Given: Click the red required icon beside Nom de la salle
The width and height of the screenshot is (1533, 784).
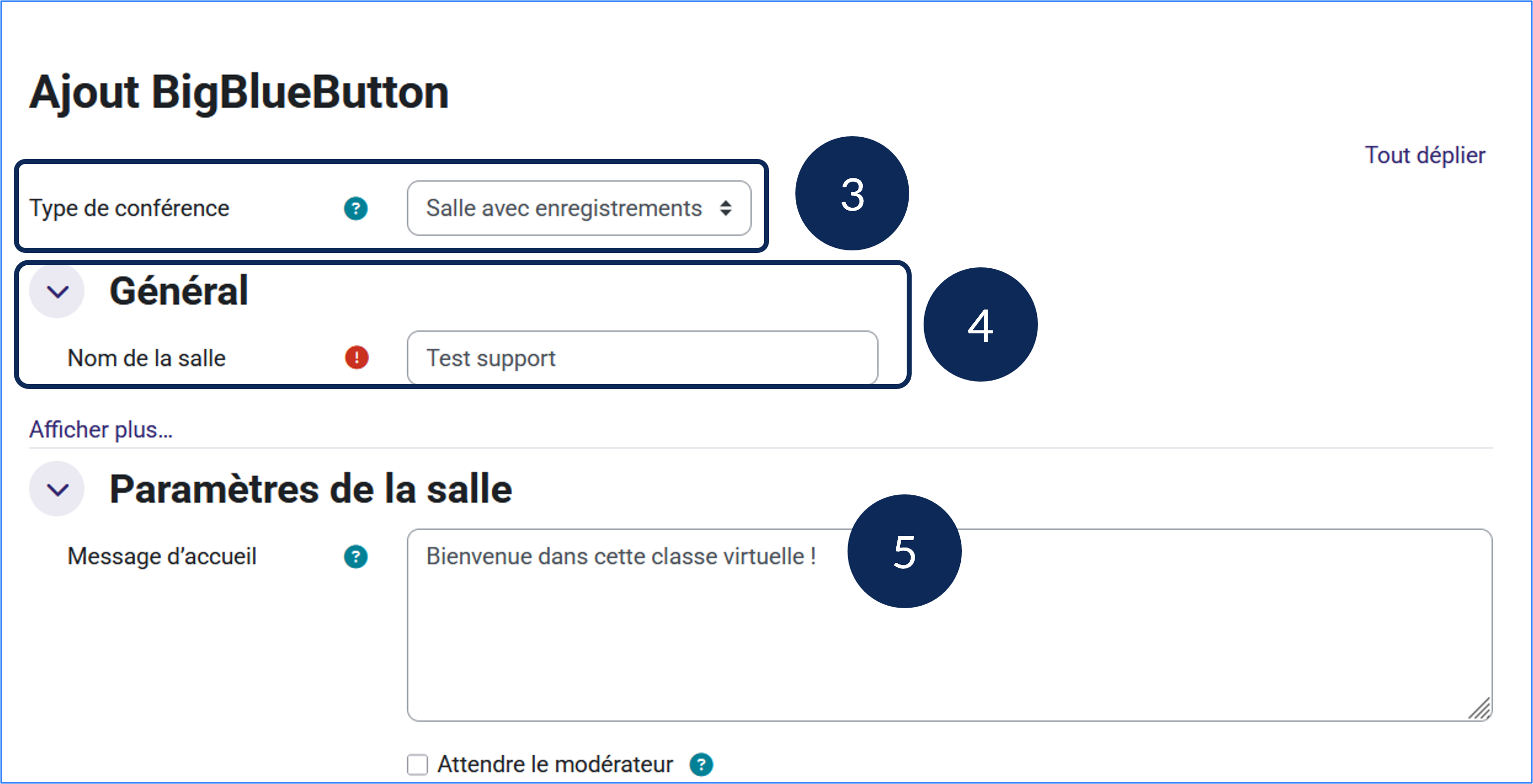Looking at the screenshot, I should [356, 358].
